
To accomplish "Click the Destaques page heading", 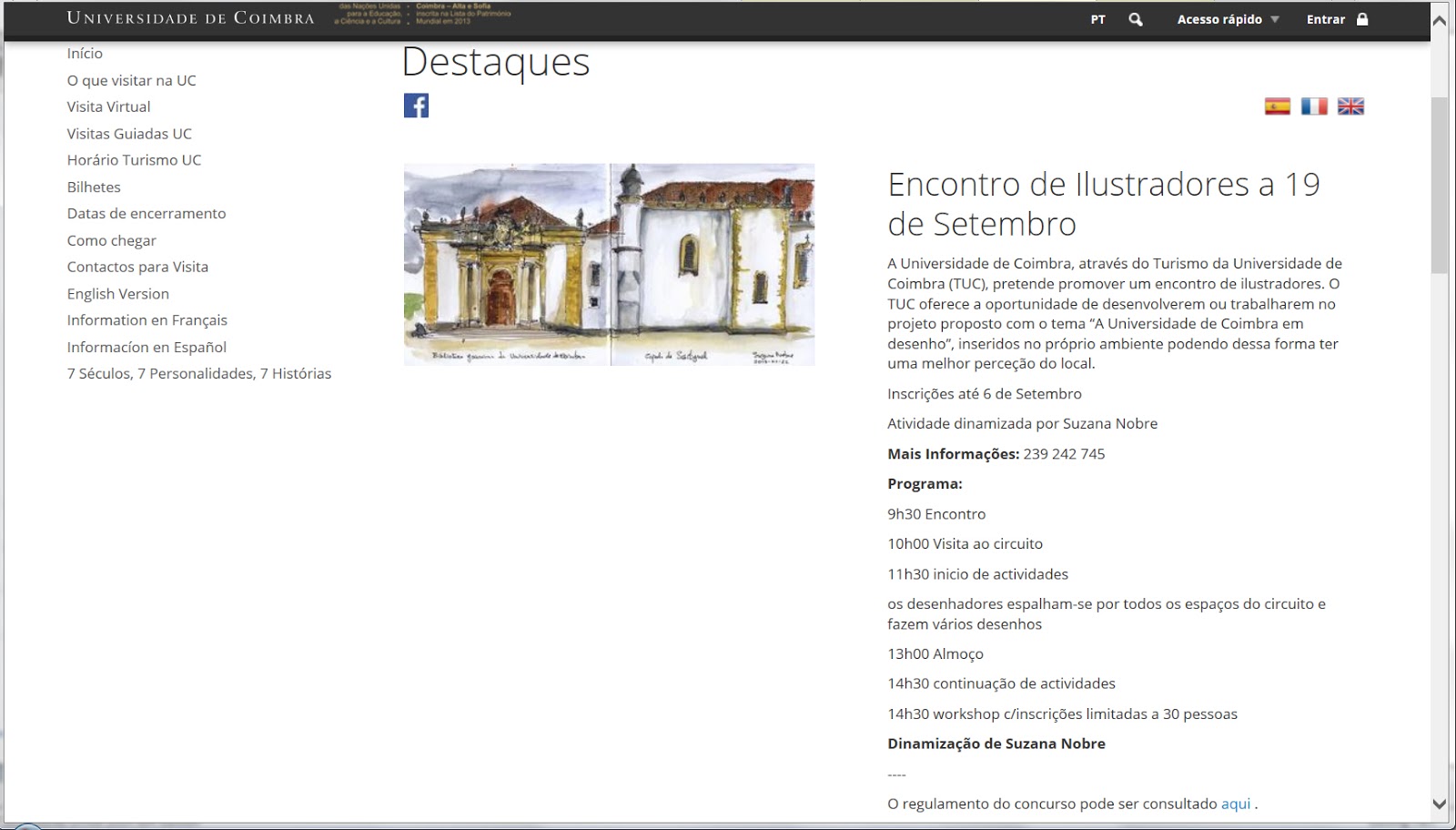I will point(496,62).
